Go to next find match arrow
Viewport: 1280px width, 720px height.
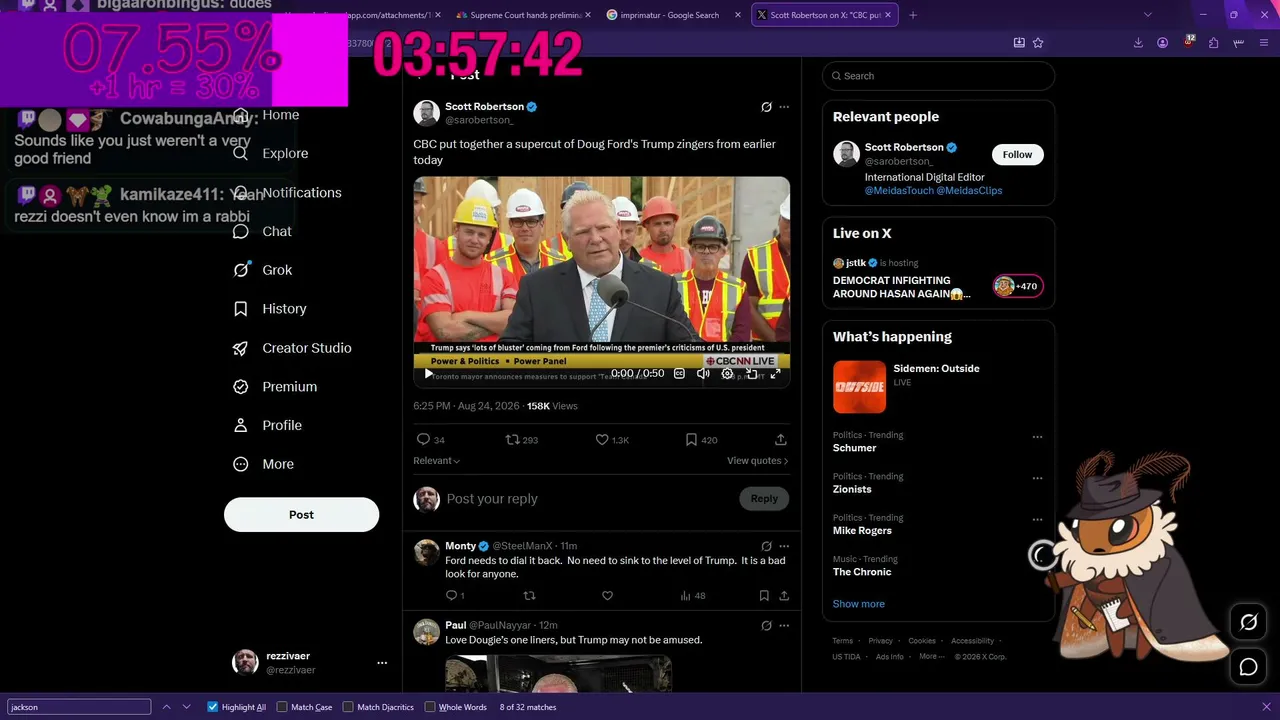coord(186,707)
